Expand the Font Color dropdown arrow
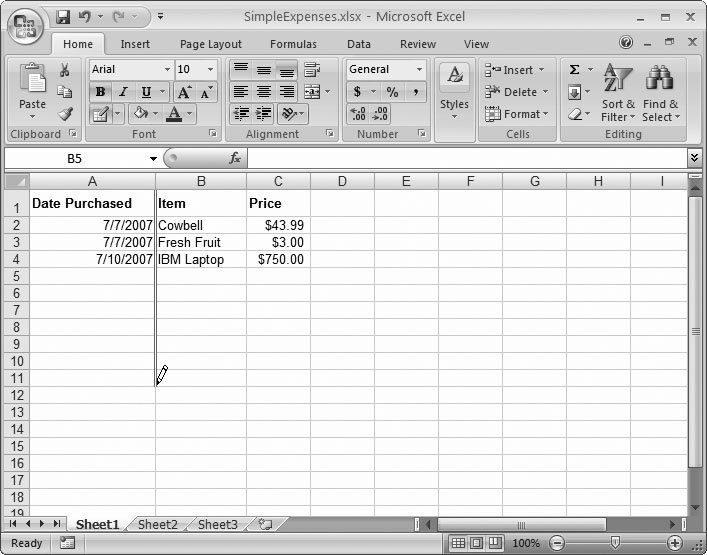Image resolution: width=707 pixels, height=555 pixels. click(x=190, y=114)
